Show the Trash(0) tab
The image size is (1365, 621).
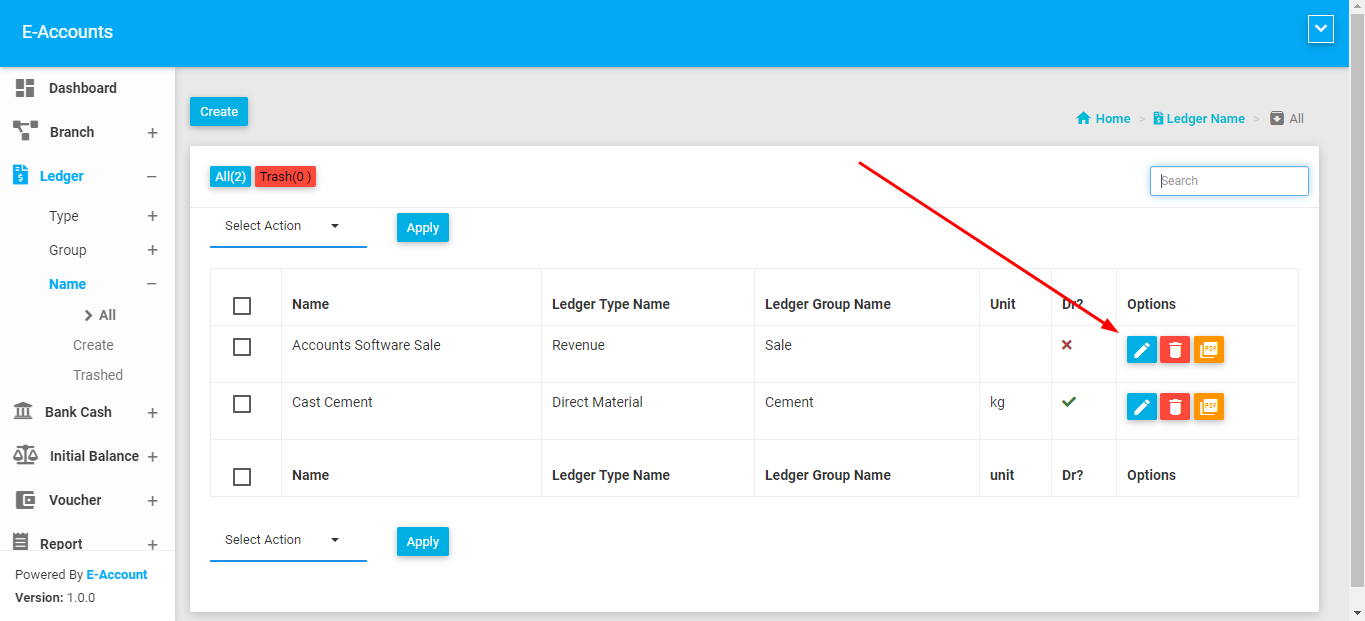point(285,177)
